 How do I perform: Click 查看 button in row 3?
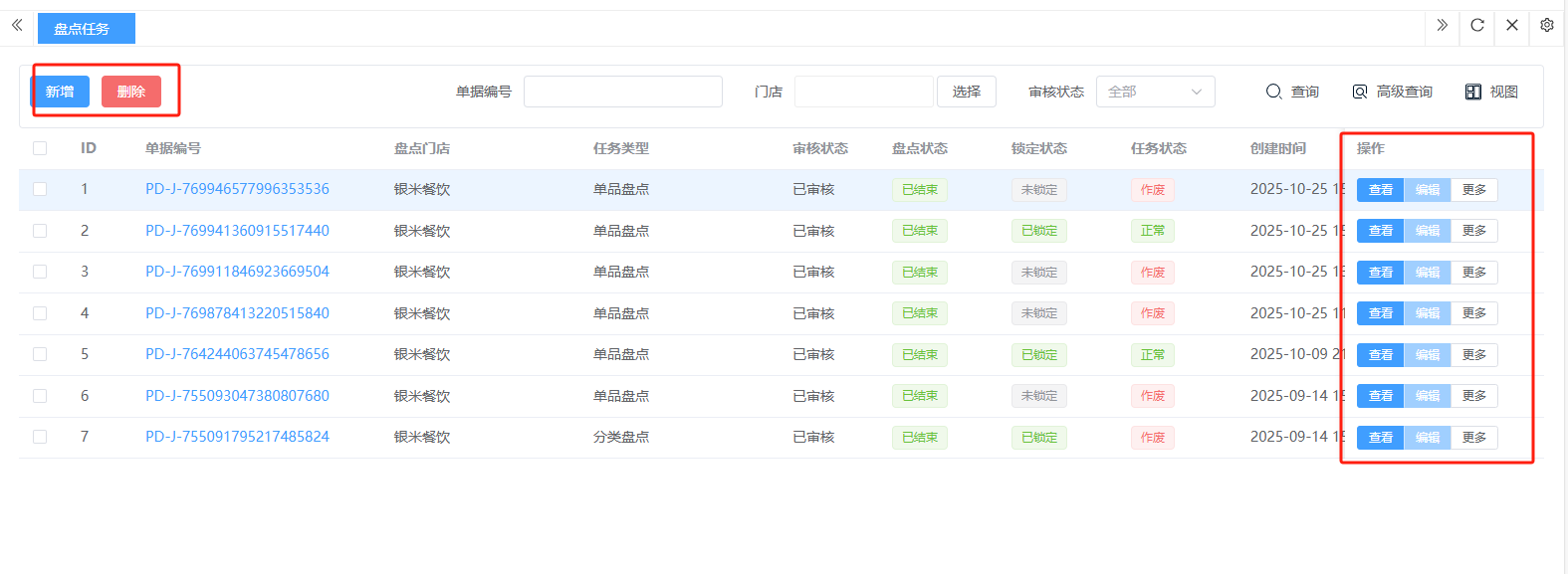pos(1380,273)
